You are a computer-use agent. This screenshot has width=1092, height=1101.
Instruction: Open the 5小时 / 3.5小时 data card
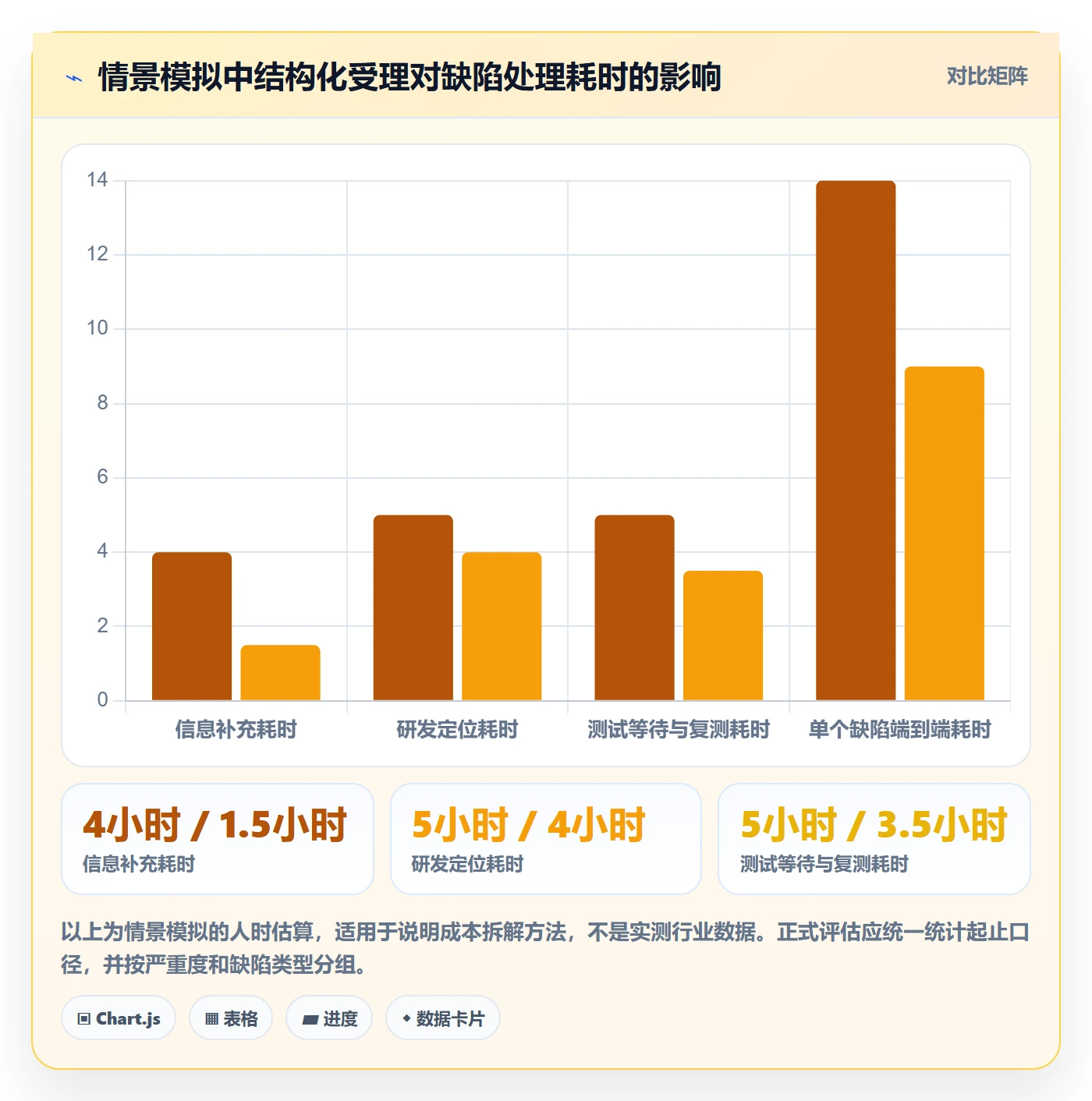point(874,839)
